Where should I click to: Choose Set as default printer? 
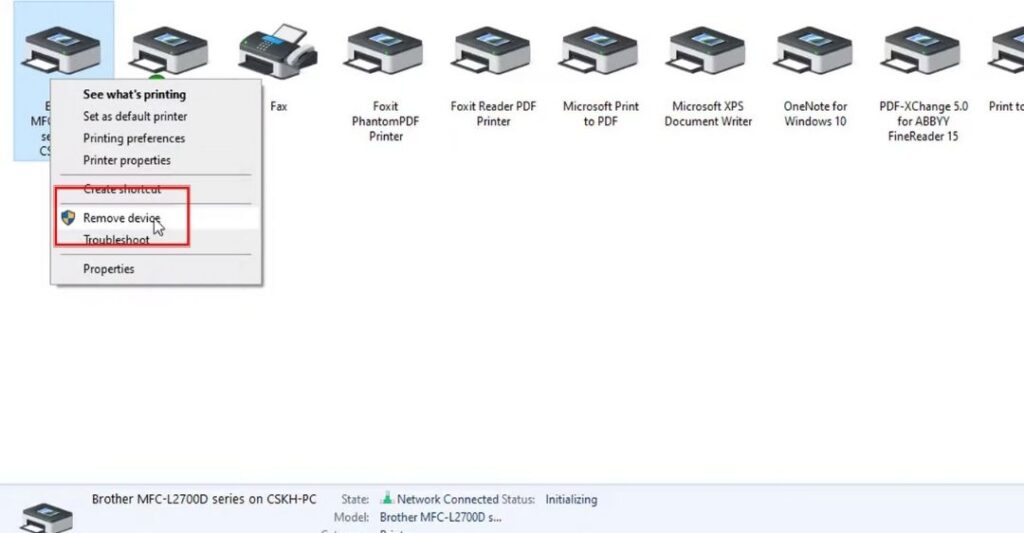[x=133, y=117]
